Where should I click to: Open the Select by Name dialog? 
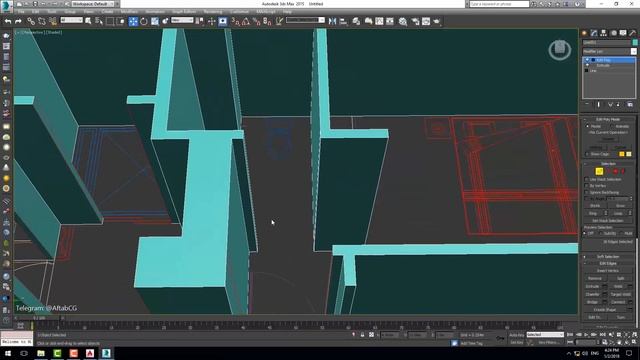click(98, 21)
